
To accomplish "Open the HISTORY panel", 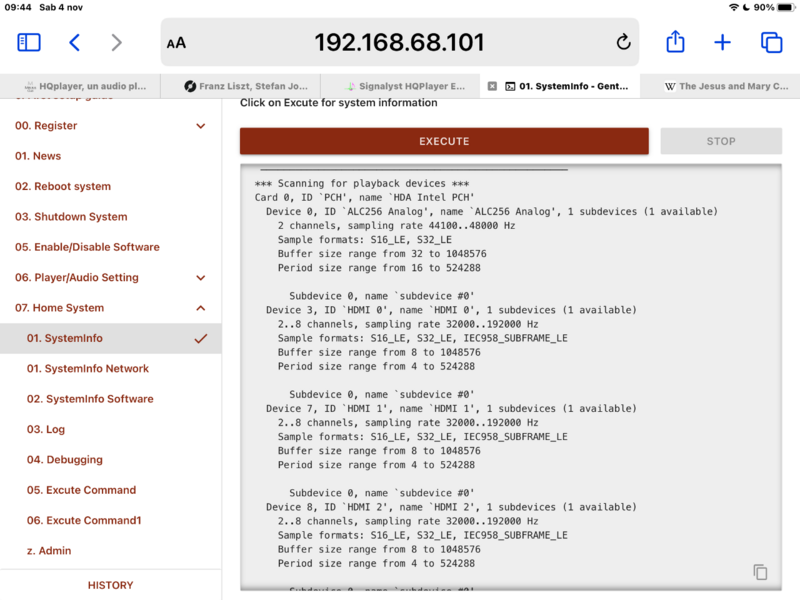I will [x=110, y=585].
